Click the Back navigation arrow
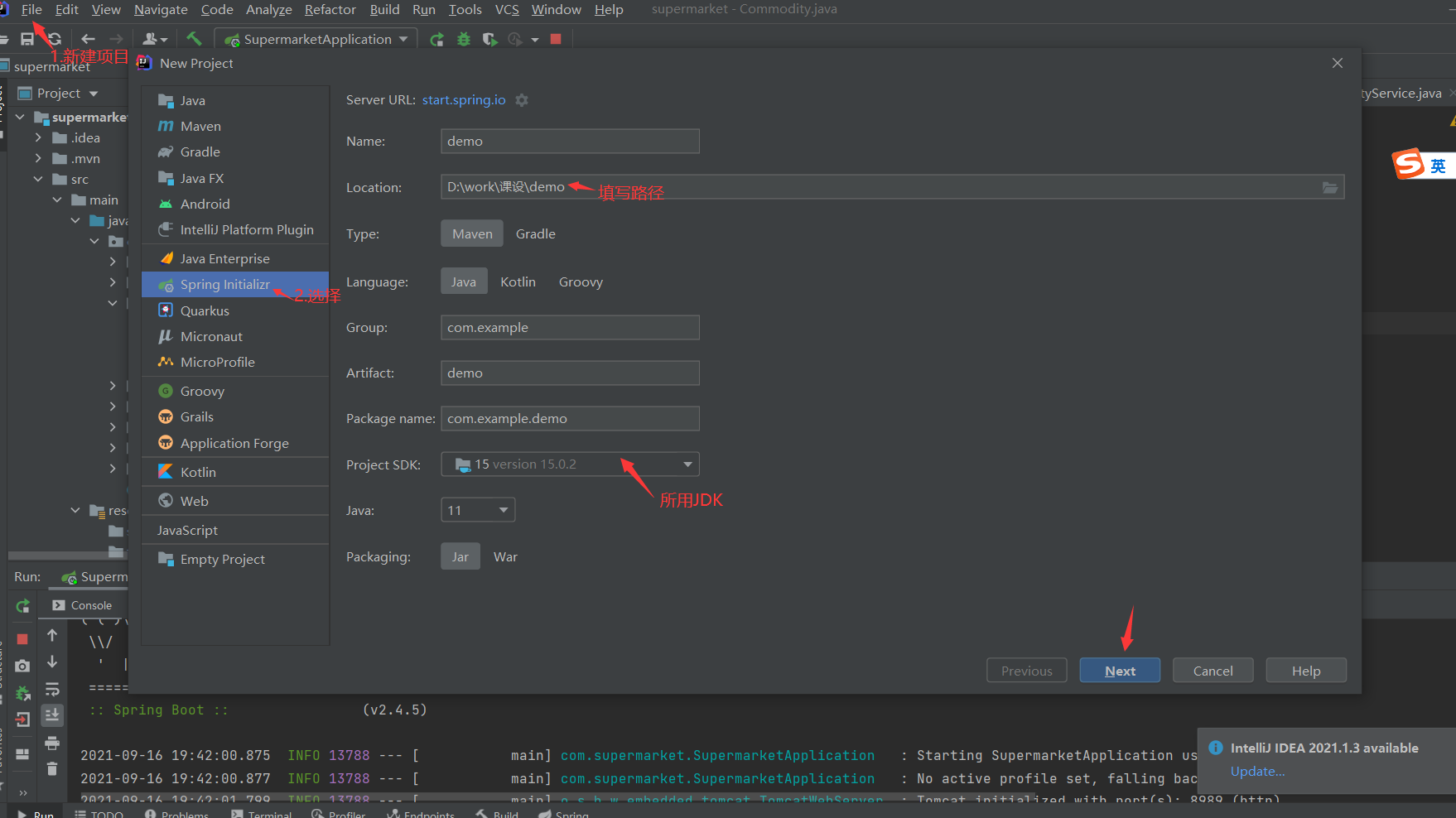The width and height of the screenshot is (1456, 818). click(88, 39)
